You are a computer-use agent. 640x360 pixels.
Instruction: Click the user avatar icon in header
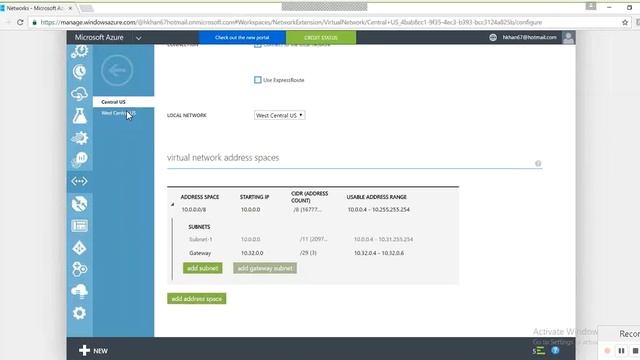click(568, 38)
